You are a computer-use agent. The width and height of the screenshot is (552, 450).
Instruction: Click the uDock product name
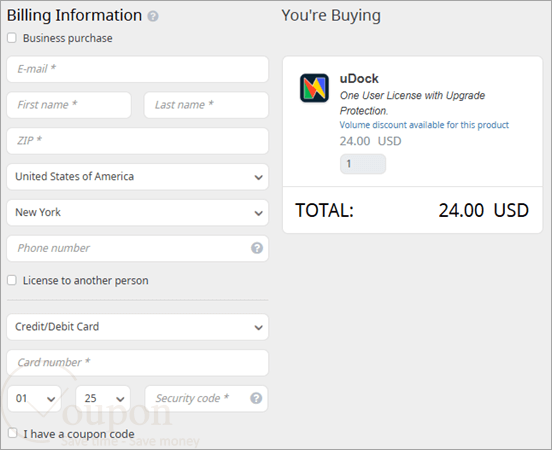point(359,79)
